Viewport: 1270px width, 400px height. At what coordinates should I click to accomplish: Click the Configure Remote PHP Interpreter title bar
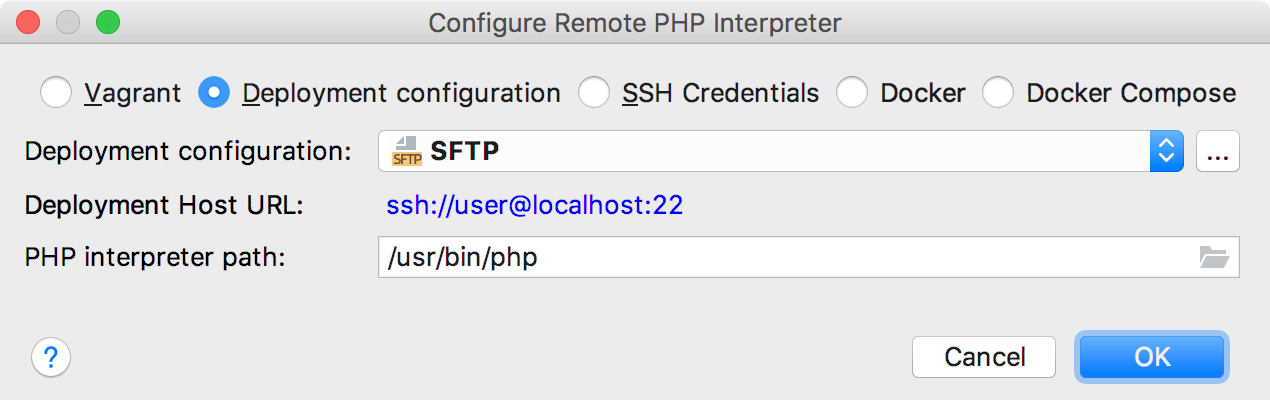[x=635, y=22]
